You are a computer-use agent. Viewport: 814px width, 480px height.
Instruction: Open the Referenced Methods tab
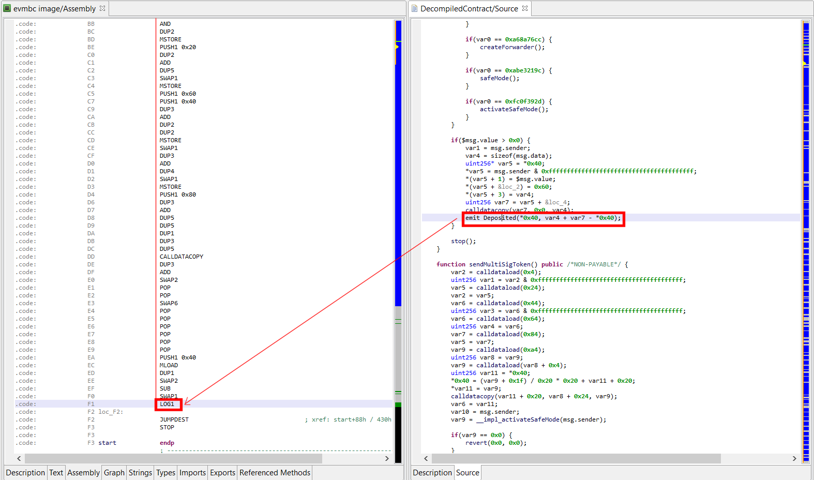[x=275, y=473]
